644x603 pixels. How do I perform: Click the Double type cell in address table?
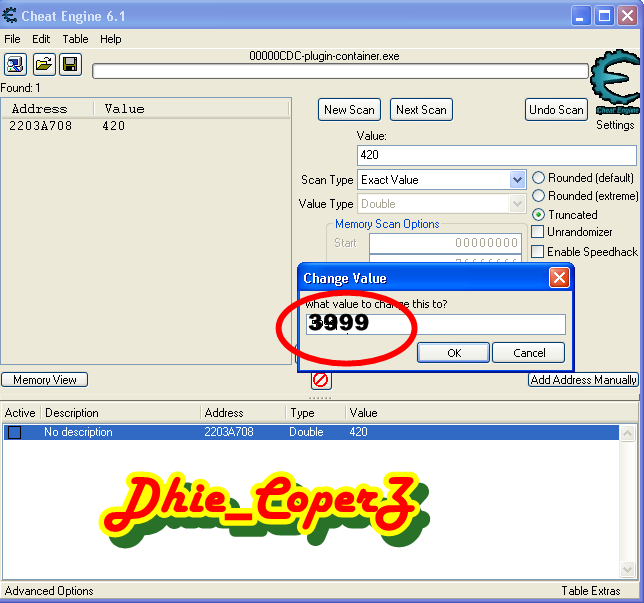306,432
